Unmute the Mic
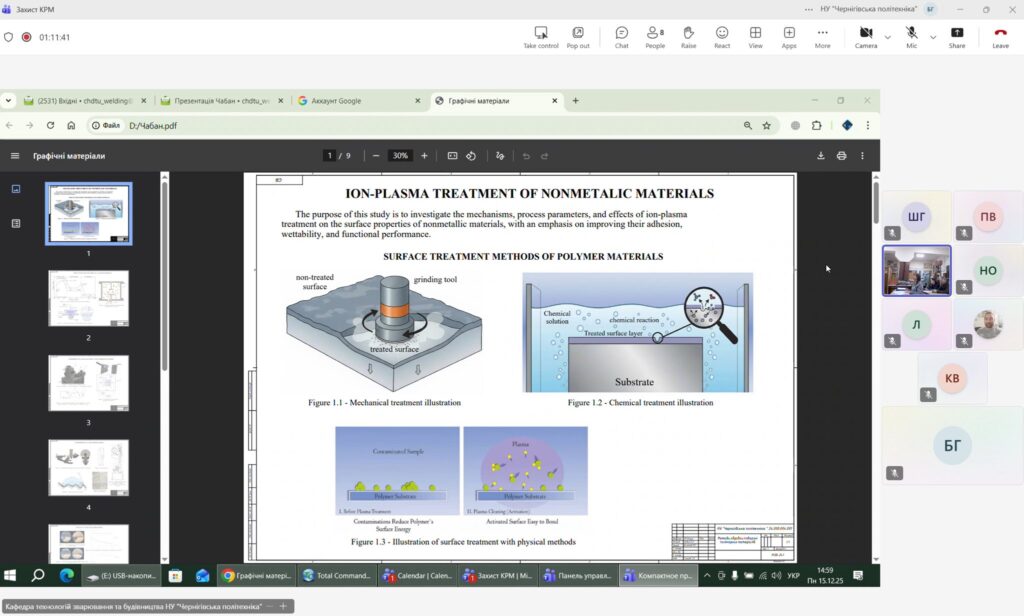Viewport: 1024px width, 616px height. pos(911,36)
